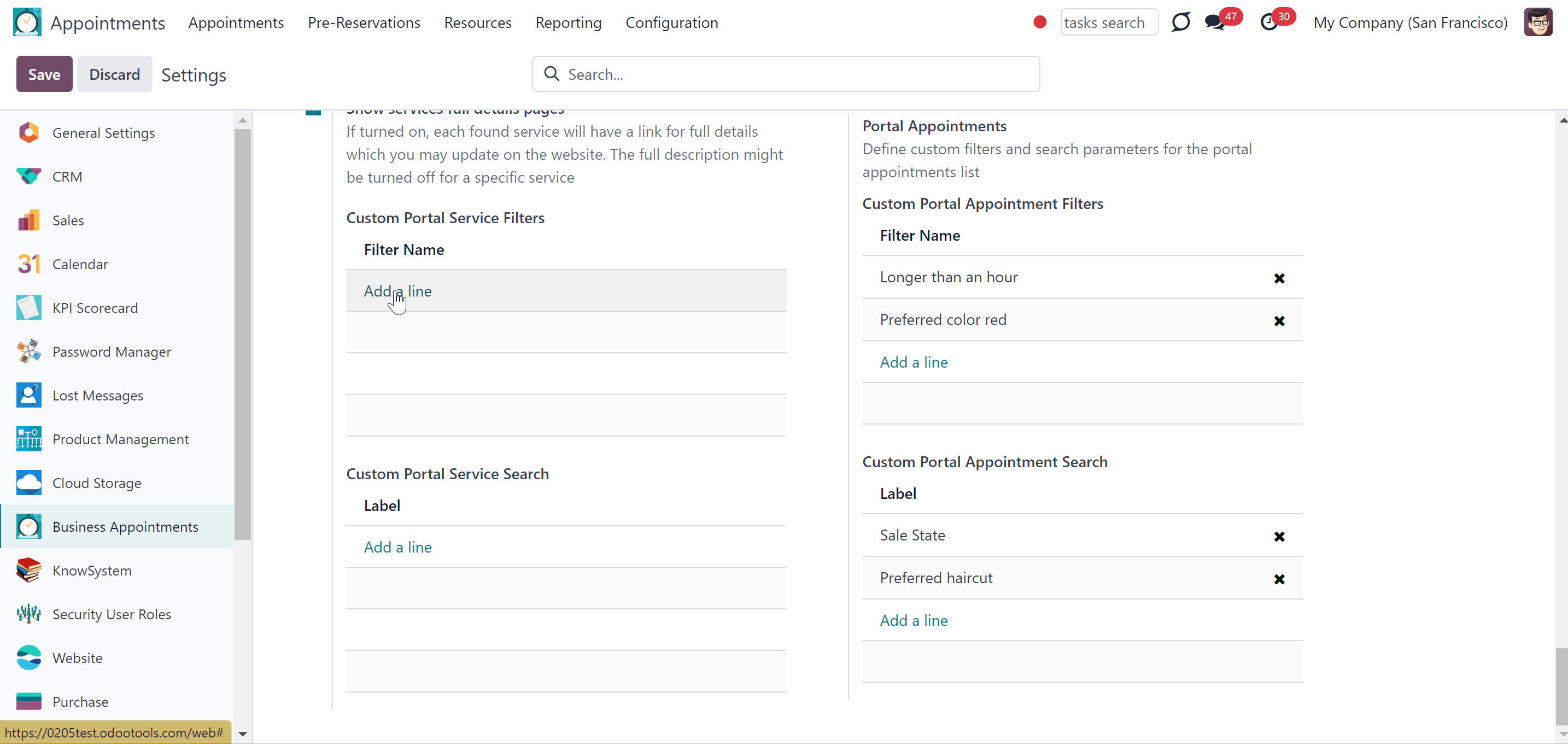Select the Sales bar chart icon
This screenshot has width=1568, height=744.
(x=28, y=220)
